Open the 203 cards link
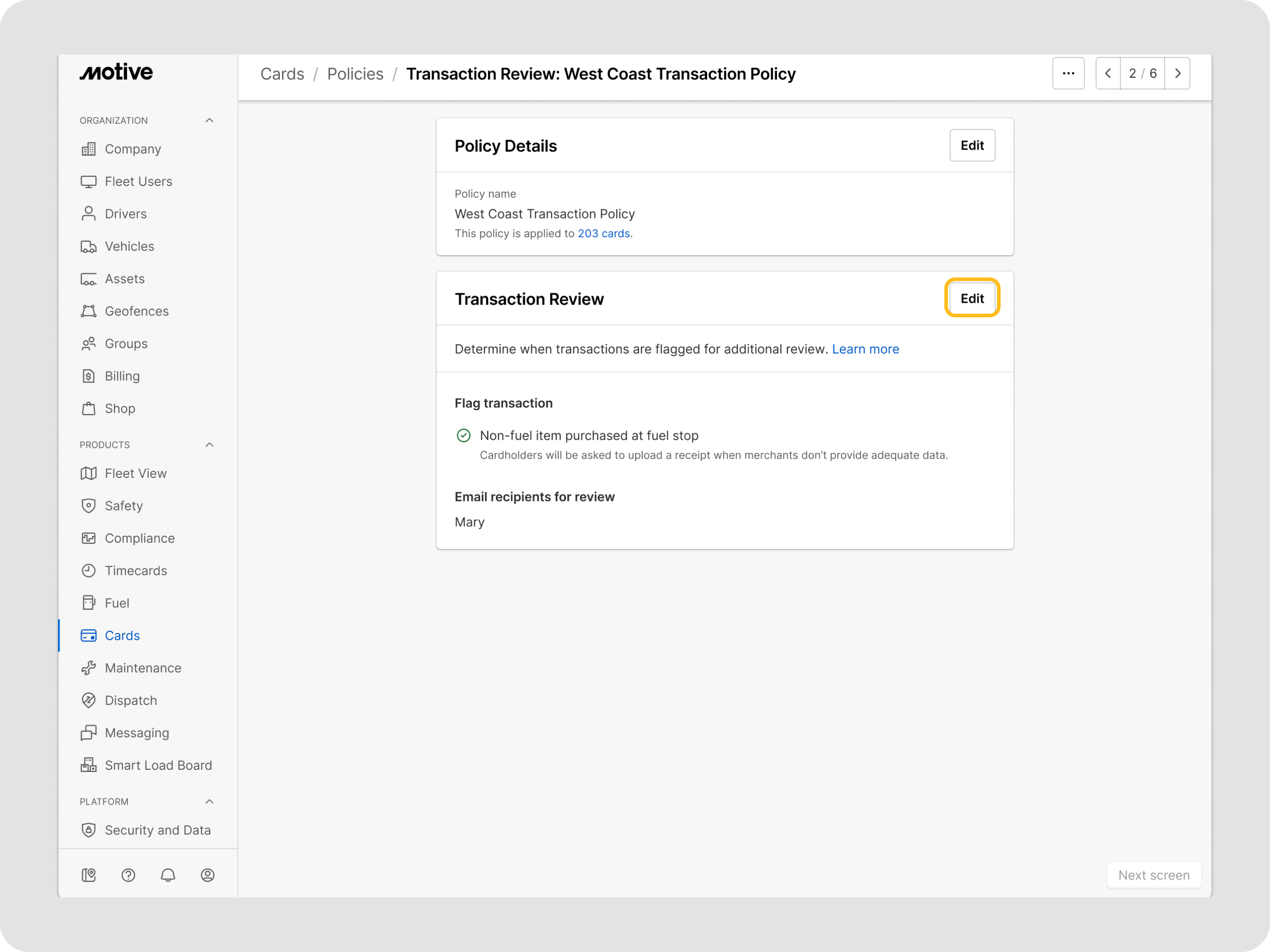Screen dimensions: 1270x952 (x=603, y=233)
